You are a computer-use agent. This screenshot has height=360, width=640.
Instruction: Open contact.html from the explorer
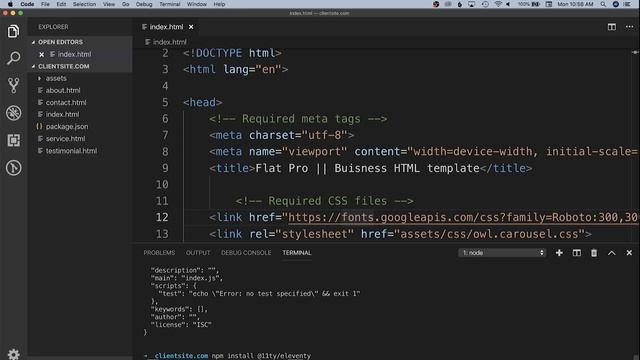(x=66, y=102)
